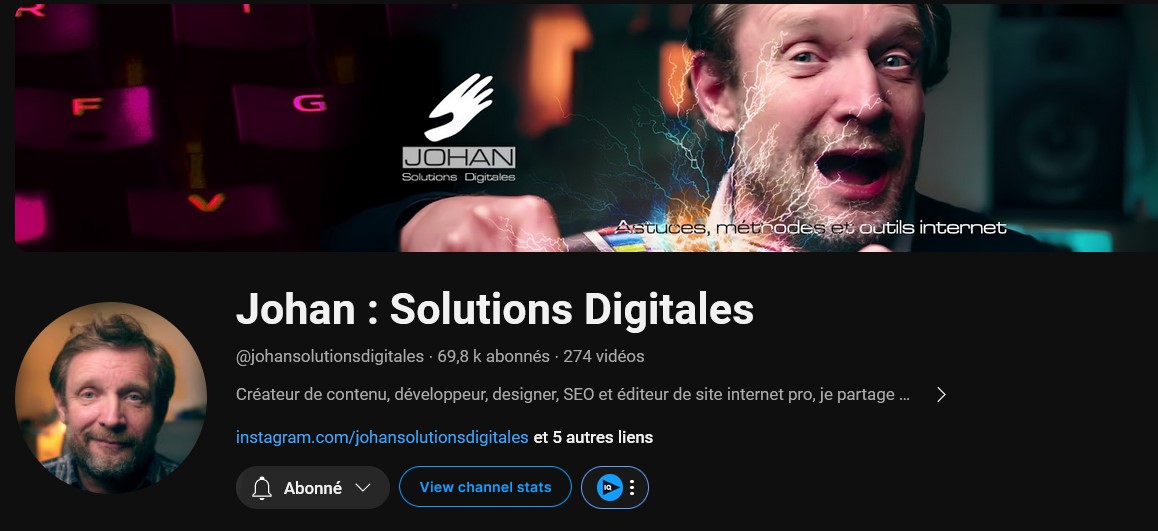This screenshot has height=531, width=1158.
Task: Open the vidIQ round blue icon
Action: 609,487
